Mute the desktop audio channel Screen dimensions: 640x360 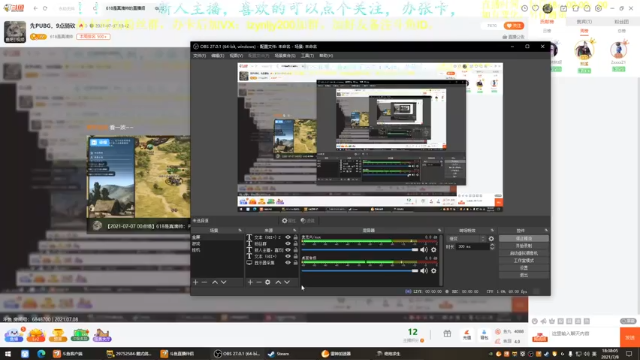click(424, 270)
